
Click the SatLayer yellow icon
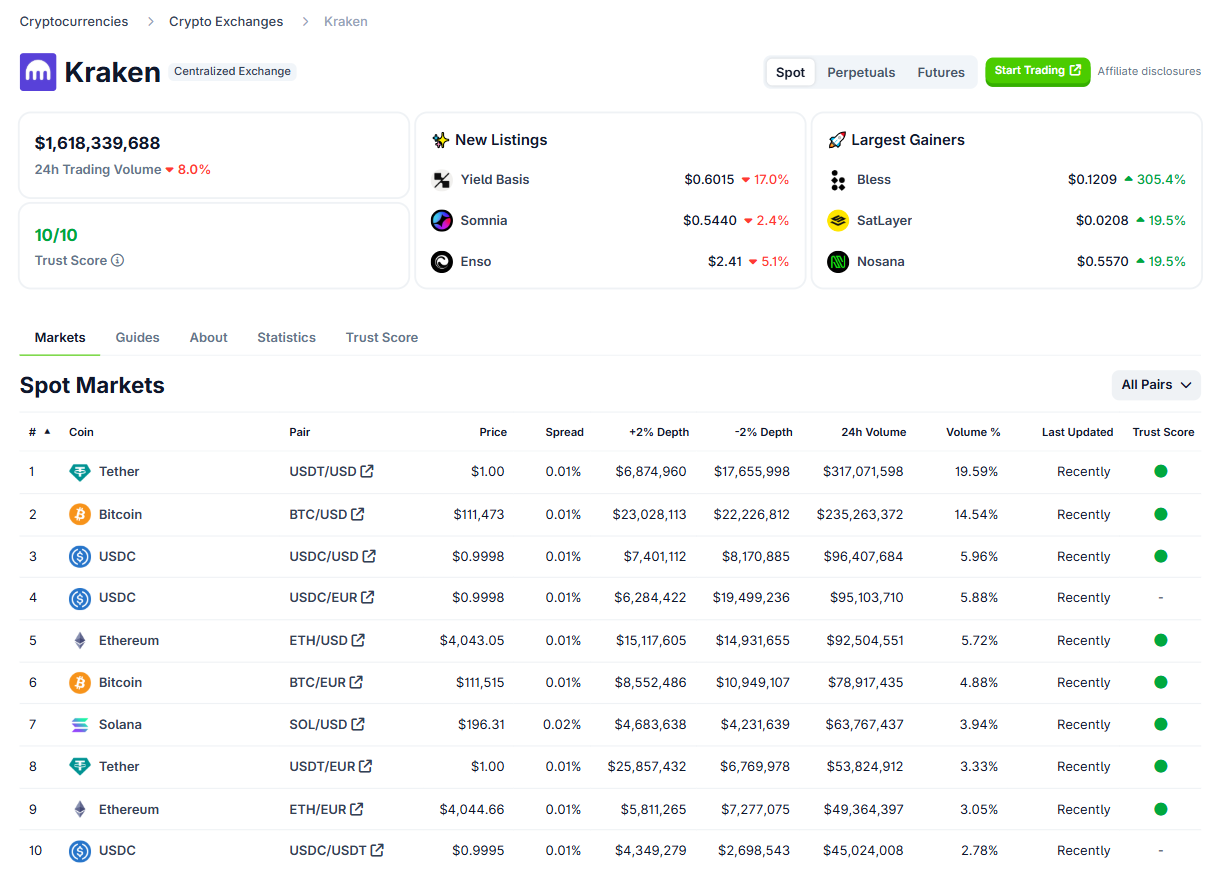tap(838, 221)
